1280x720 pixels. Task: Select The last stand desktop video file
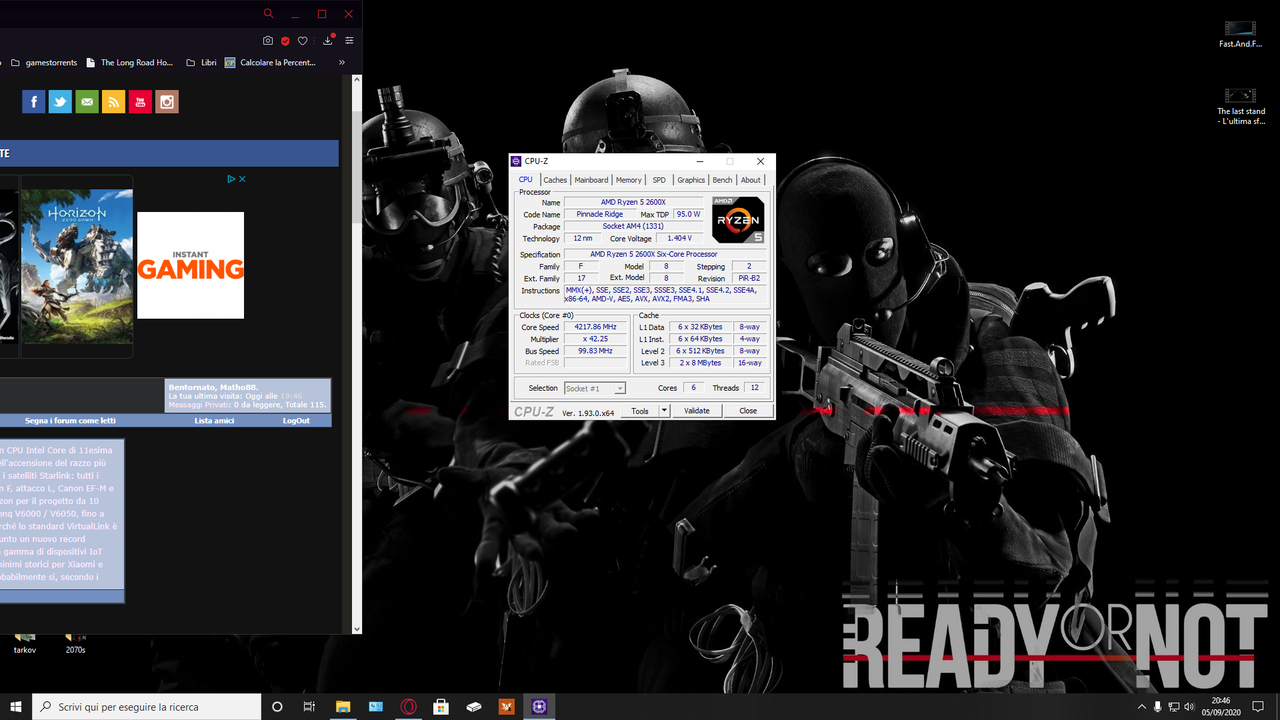click(x=1241, y=106)
